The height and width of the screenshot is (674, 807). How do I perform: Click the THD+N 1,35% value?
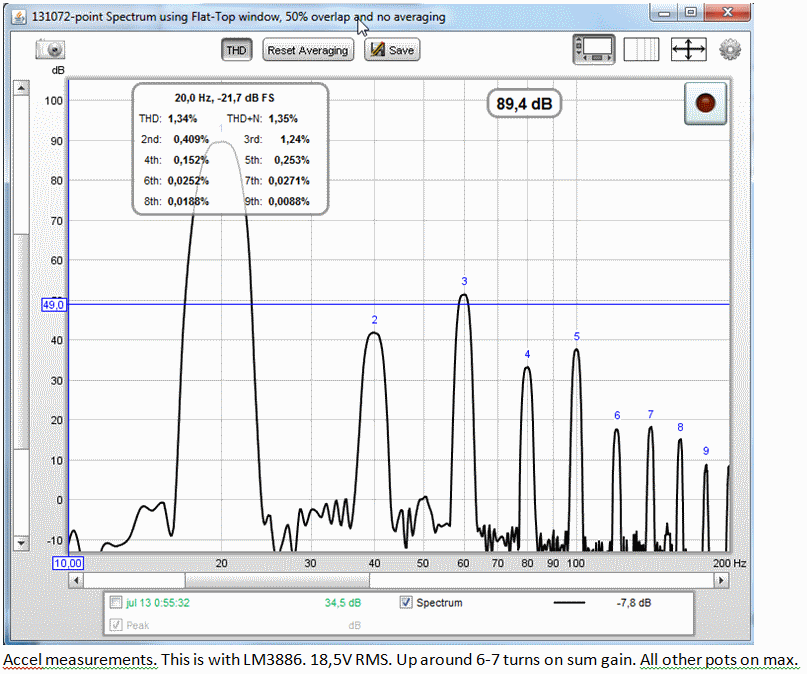pyautogui.click(x=283, y=118)
